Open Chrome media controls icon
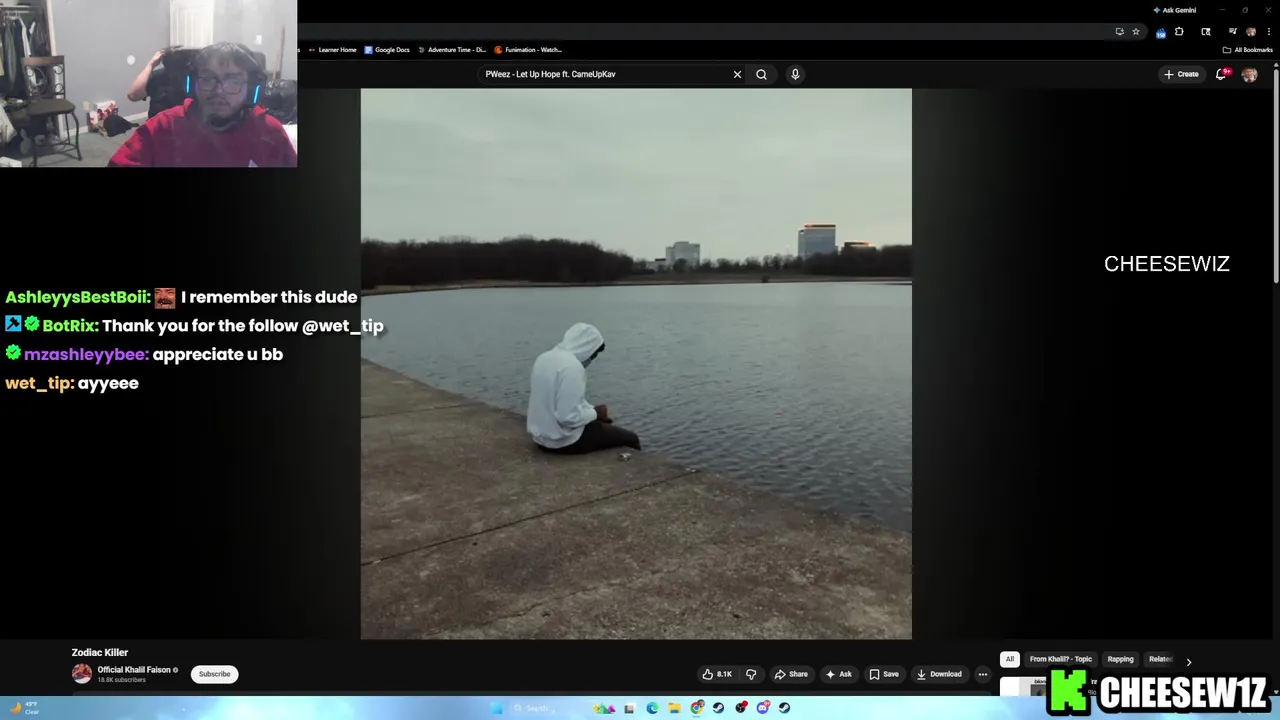Image resolution: width=1280 pixels, height=720 pixels. 1232,32
